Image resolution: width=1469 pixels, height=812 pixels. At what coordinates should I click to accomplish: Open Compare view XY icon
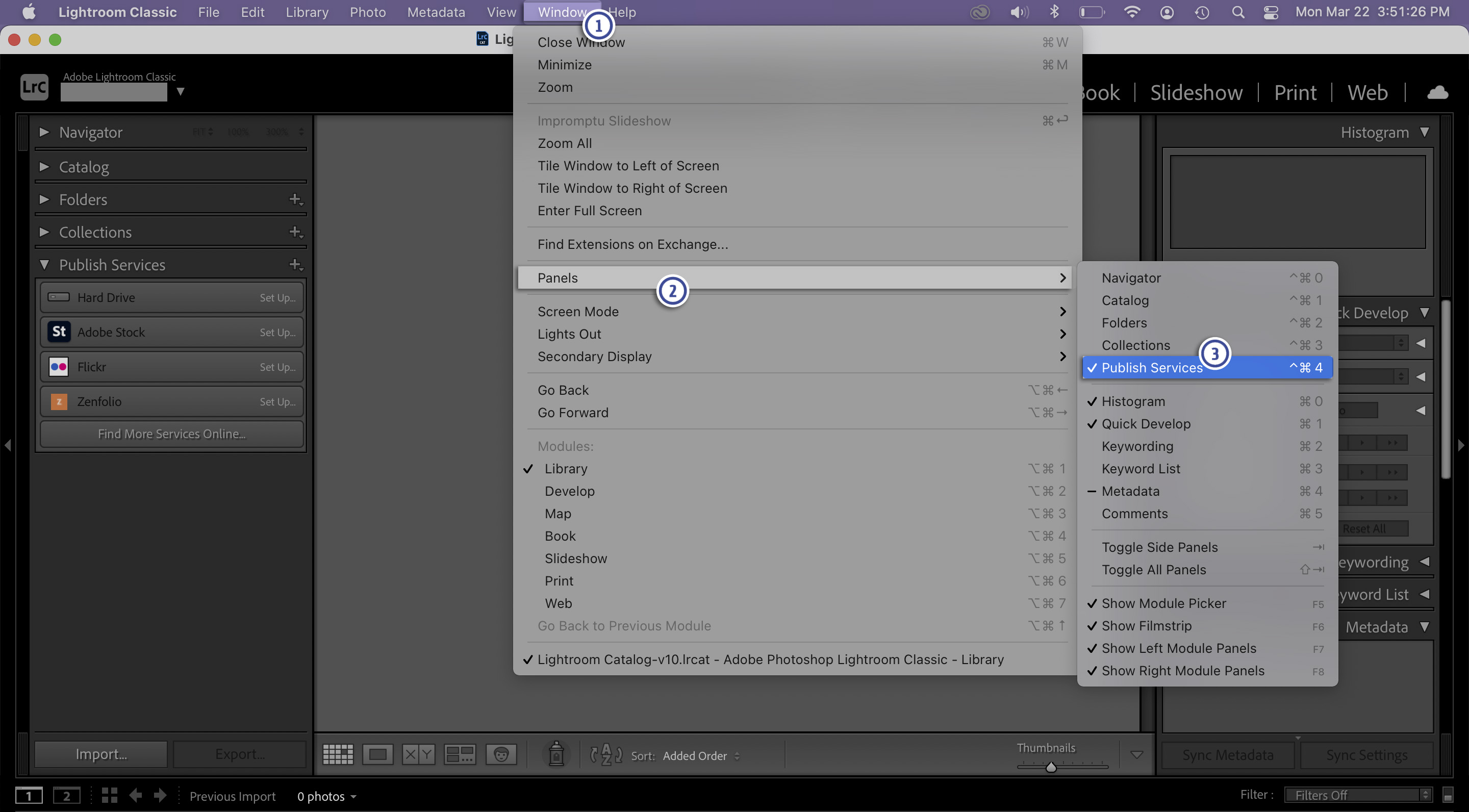click(418, 754)
